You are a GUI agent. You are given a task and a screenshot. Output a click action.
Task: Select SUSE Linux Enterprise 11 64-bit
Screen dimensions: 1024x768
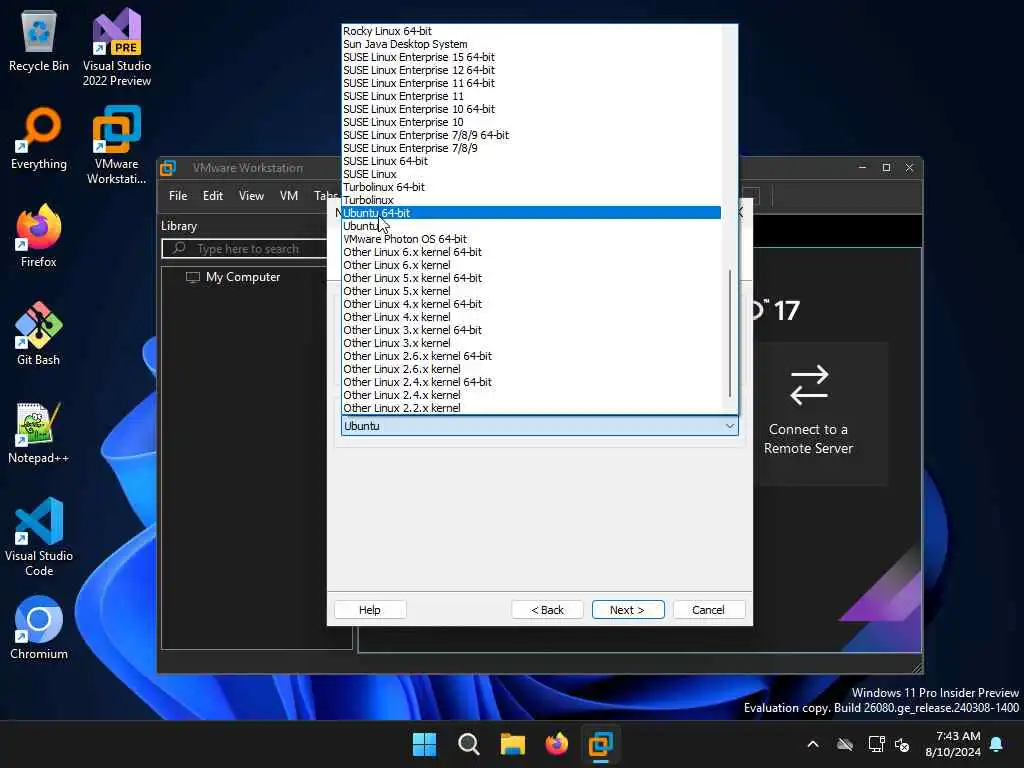click(x=531, y=83)
